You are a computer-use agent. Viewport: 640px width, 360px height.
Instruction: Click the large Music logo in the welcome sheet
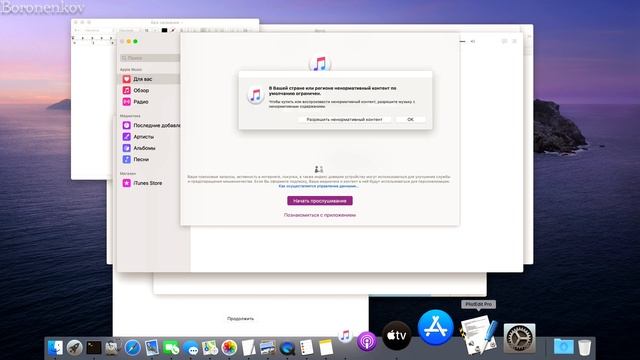tap(320, 64)
